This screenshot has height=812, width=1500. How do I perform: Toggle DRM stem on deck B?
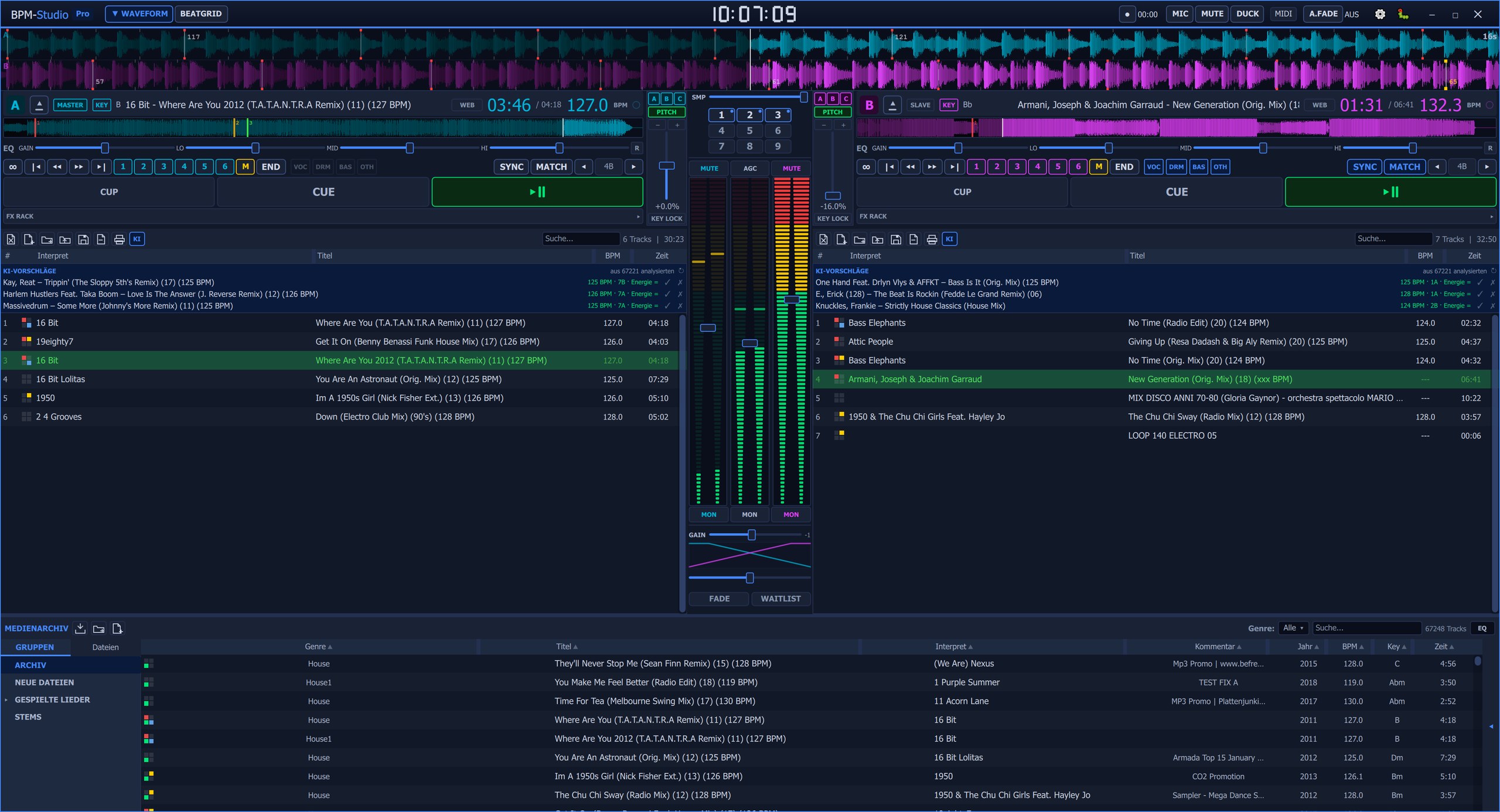click(1176, 167)
